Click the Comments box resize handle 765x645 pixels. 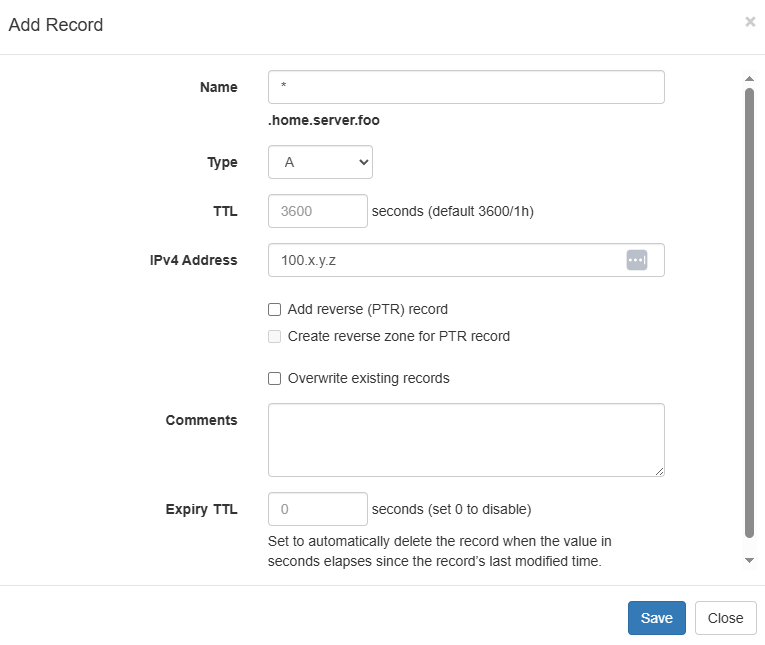click(659, 471)
